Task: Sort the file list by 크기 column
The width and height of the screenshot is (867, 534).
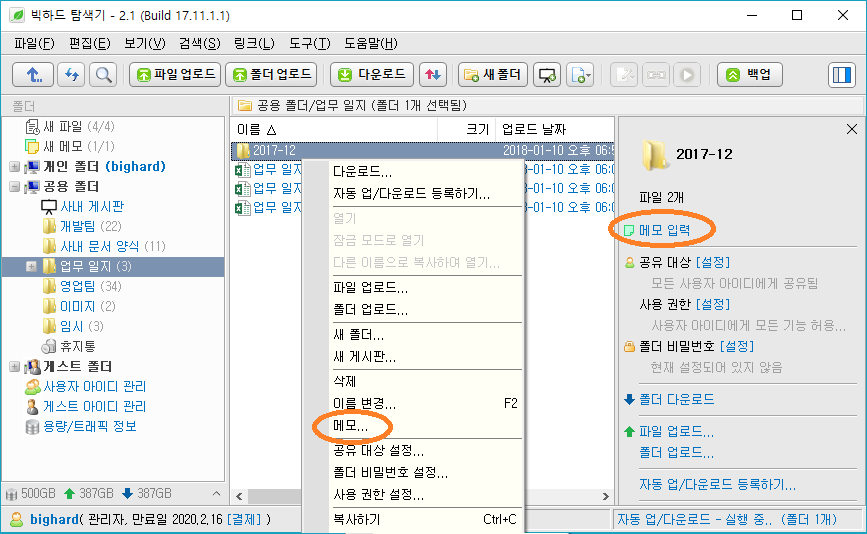Action: 466,129
